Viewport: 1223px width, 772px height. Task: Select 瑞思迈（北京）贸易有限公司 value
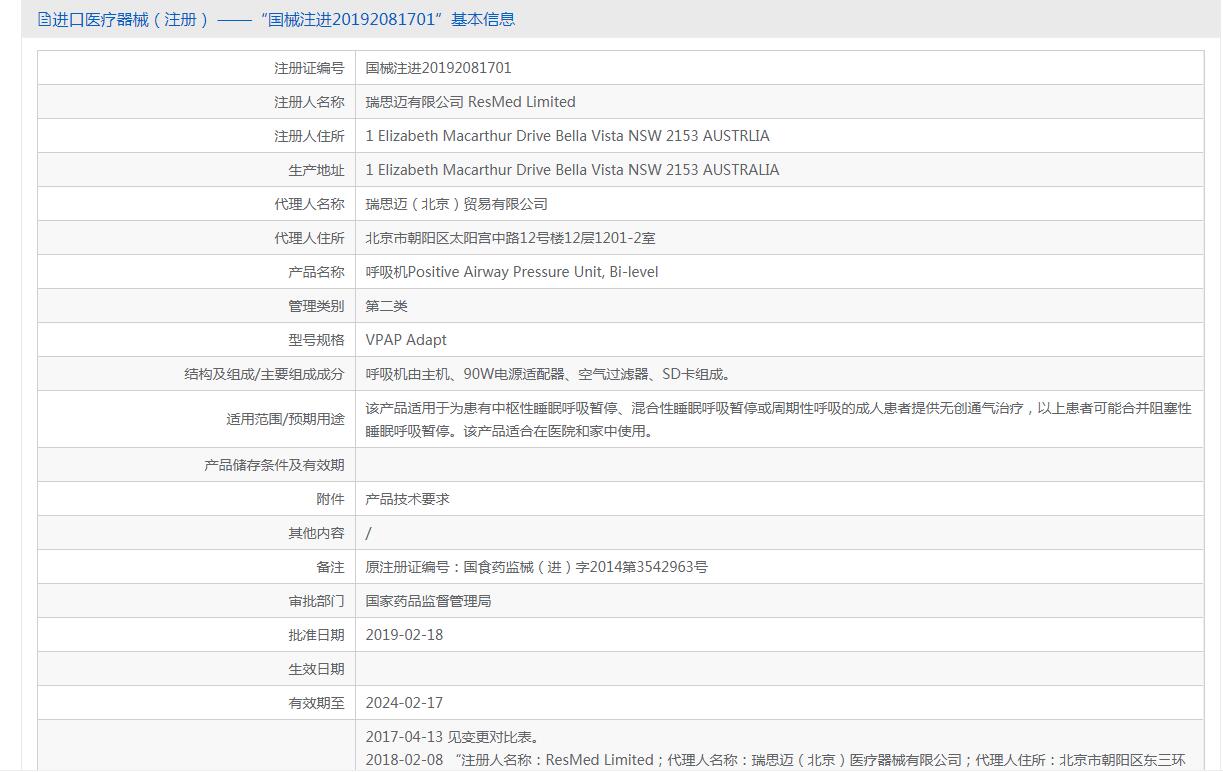457,204
